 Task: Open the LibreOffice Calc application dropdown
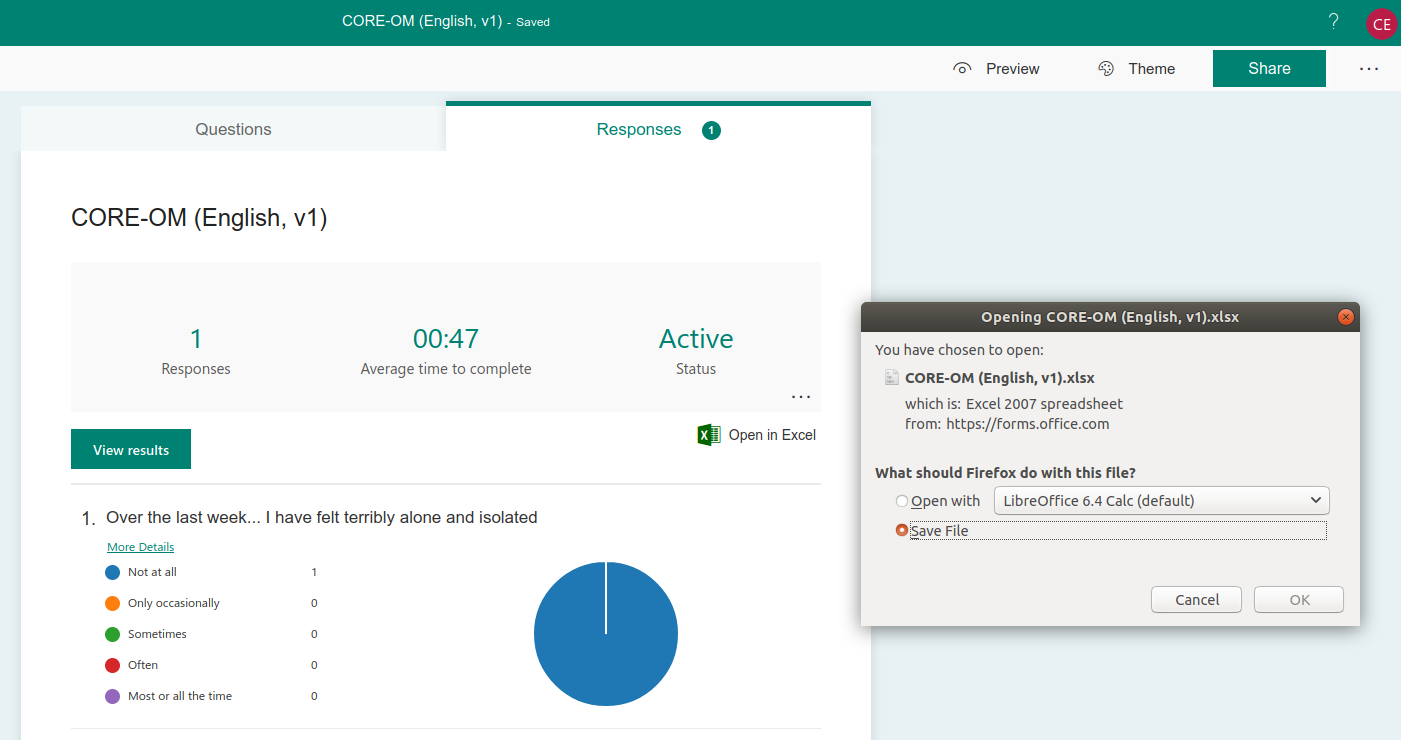click(x=1160, y=500)
